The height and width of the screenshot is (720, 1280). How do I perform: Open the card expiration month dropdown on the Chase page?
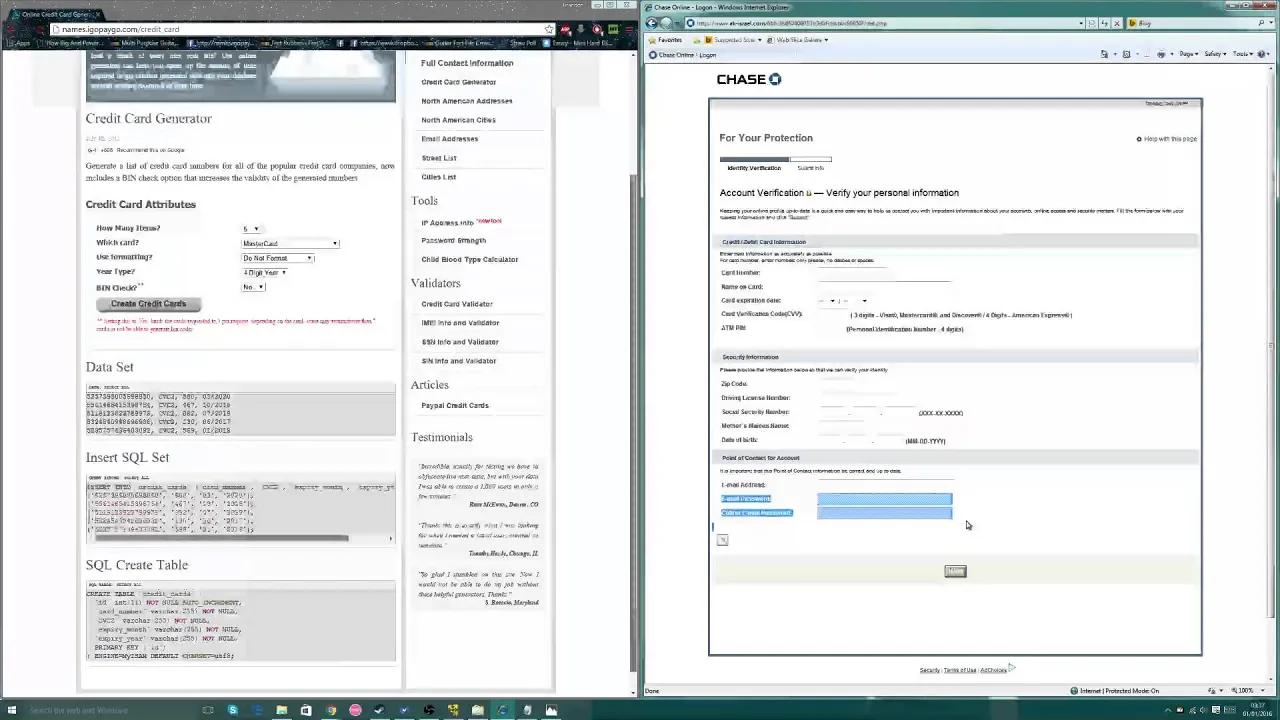(827, 301)
